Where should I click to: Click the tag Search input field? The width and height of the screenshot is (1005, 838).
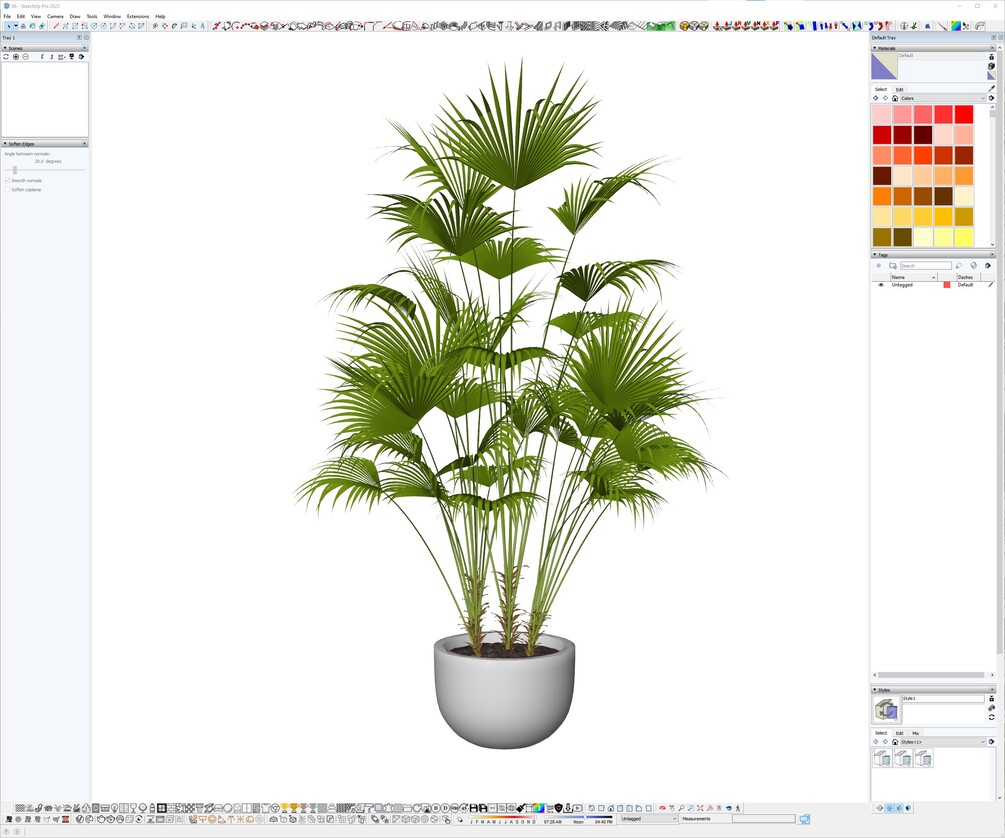[x=926, y=265]
